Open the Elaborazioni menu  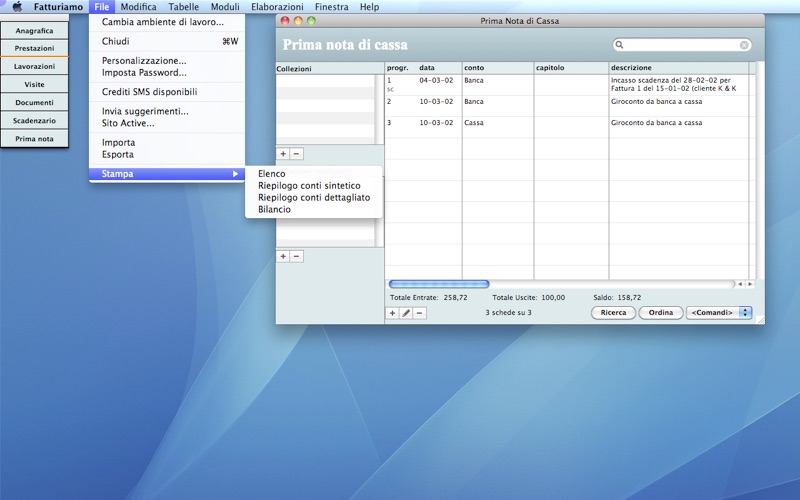point(277,7)
